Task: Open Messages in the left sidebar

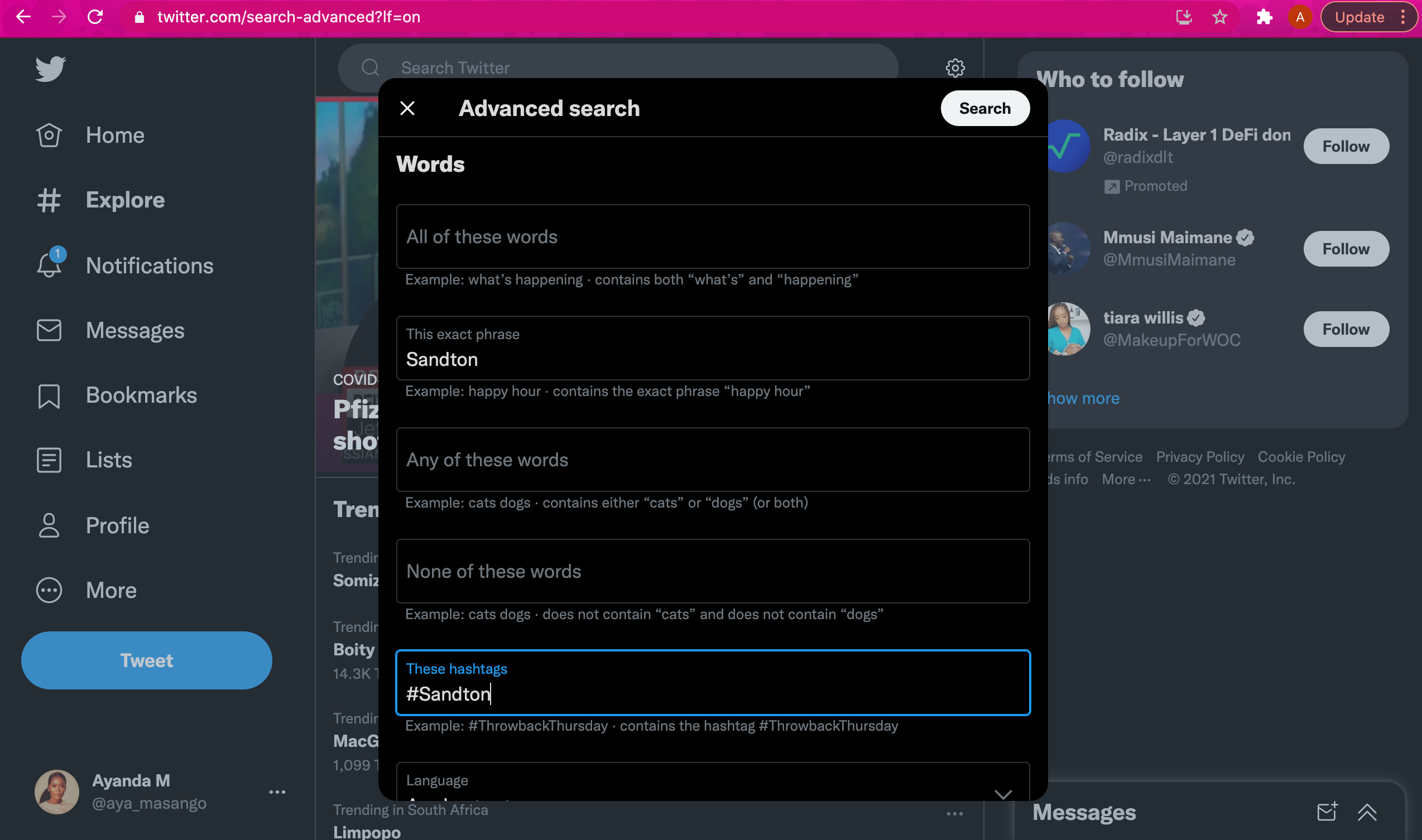Action: [111, 331]
